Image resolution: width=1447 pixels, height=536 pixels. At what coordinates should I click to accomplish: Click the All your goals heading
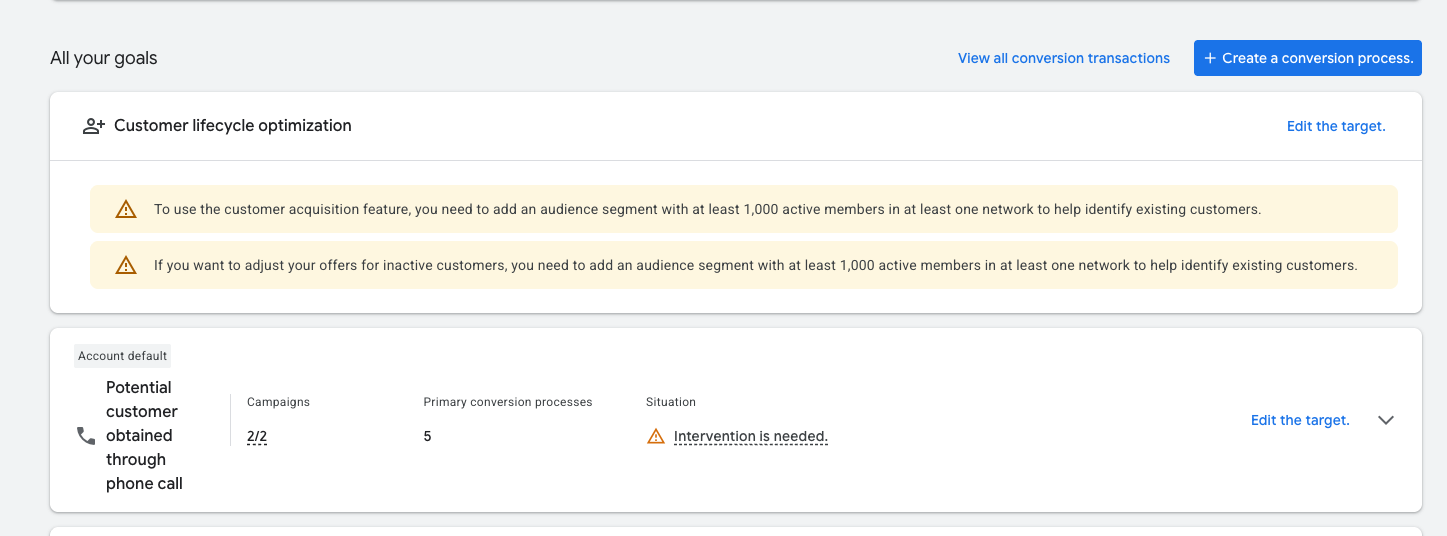104,58
